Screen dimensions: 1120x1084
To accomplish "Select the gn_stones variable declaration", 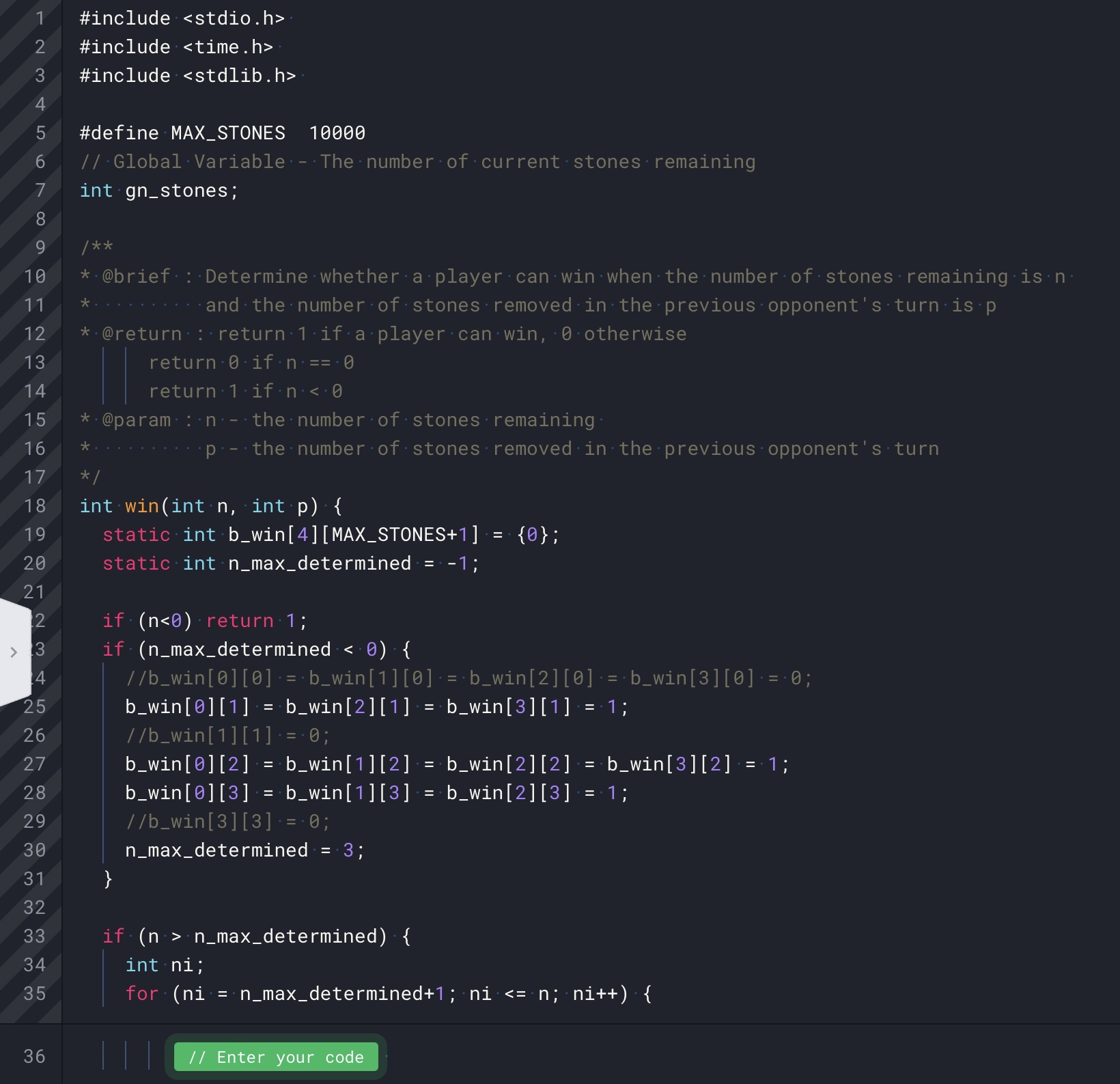I will pos(158,190).
